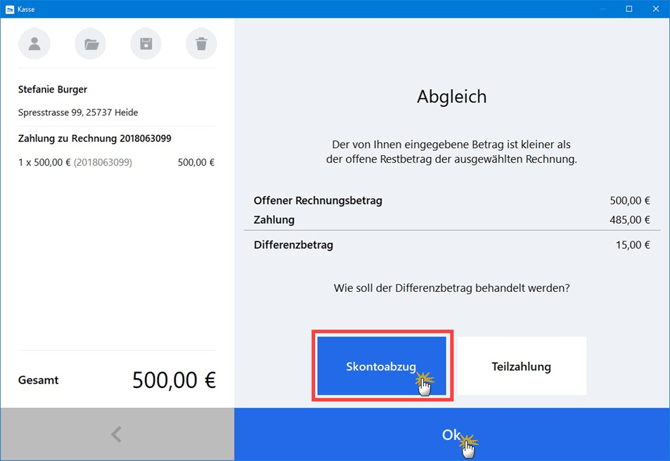Minimize the Kasse window

(602, 9)
